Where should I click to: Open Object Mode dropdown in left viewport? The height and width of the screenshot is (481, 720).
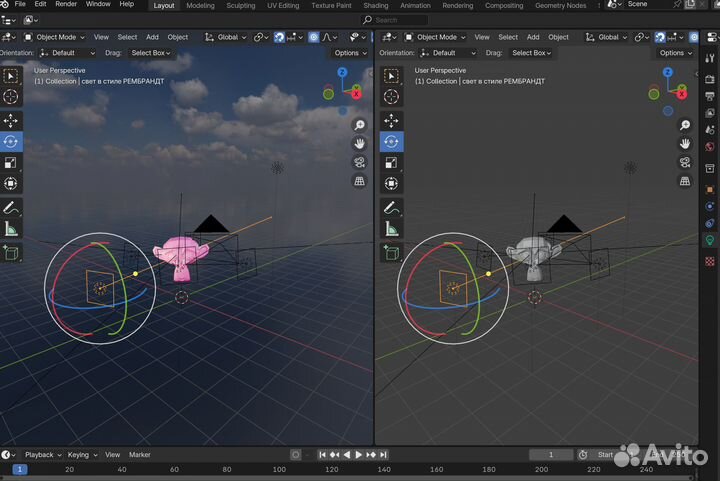click(55, 37)
